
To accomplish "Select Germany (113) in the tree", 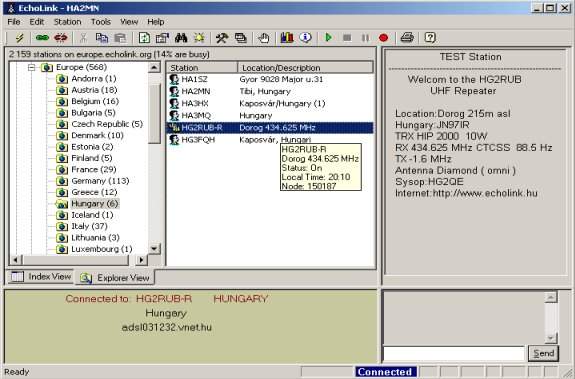I will pyautogui.click(x=100, y=181).
